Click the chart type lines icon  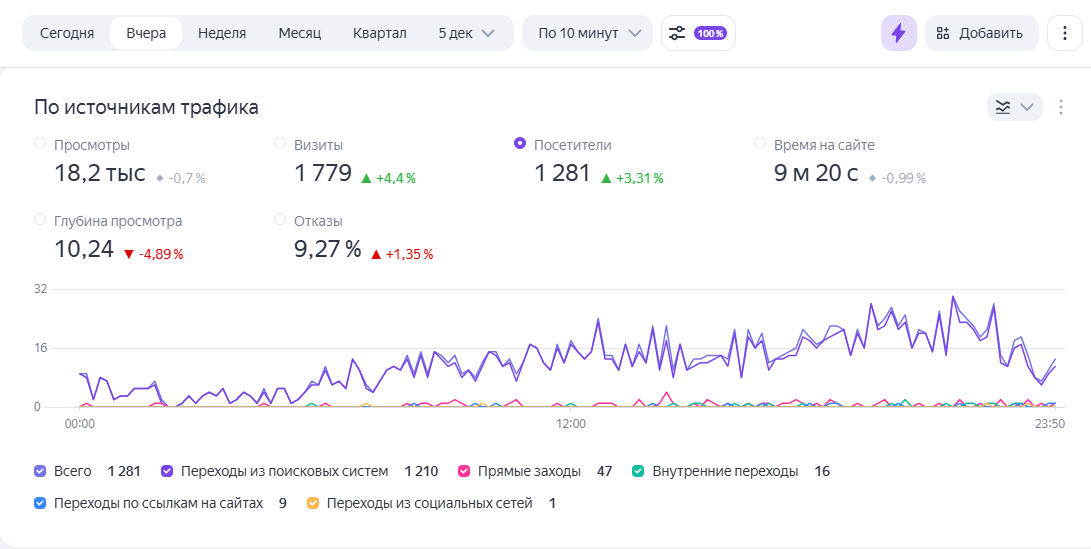(x=1003, y=107)
